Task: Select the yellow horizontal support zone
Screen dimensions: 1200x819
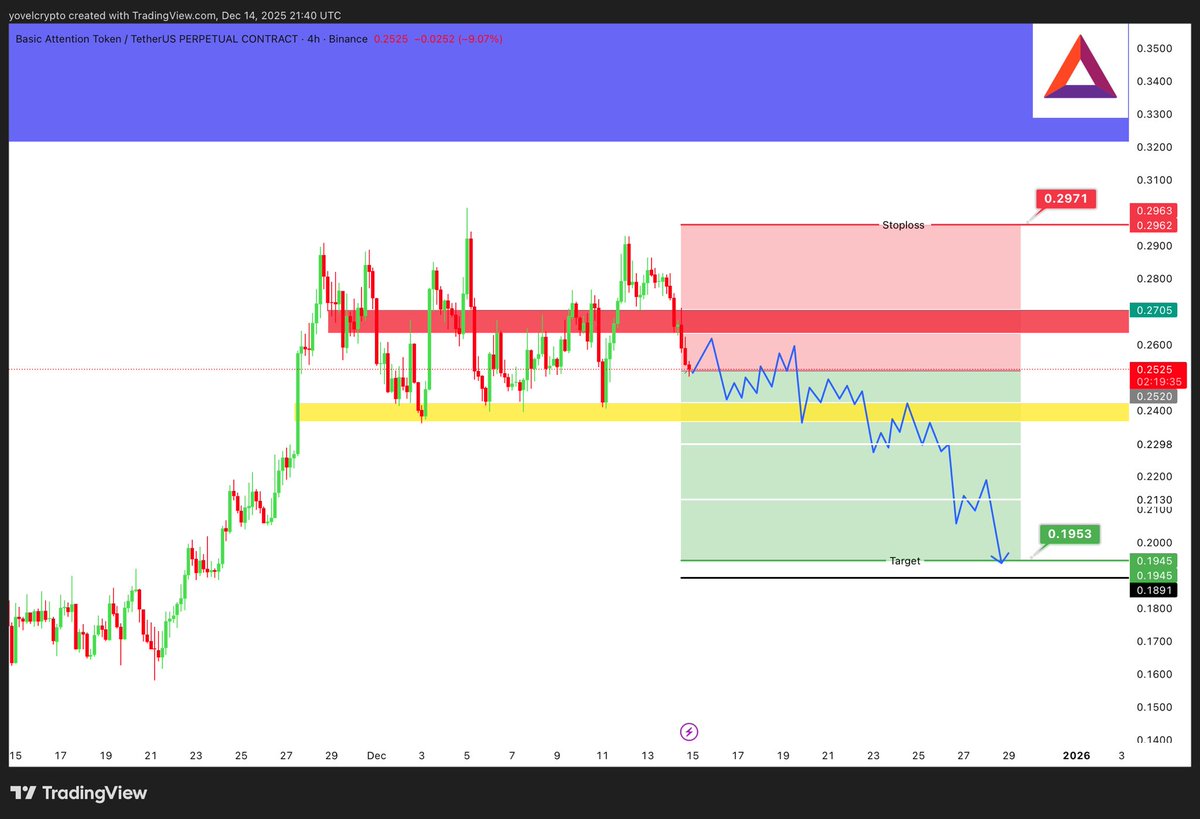Action: [711, 412]
